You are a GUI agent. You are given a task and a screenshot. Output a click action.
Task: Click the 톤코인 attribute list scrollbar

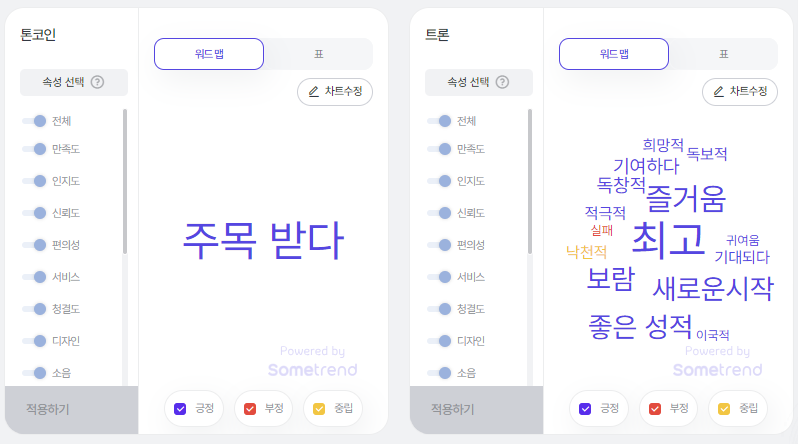click(125, 181)
